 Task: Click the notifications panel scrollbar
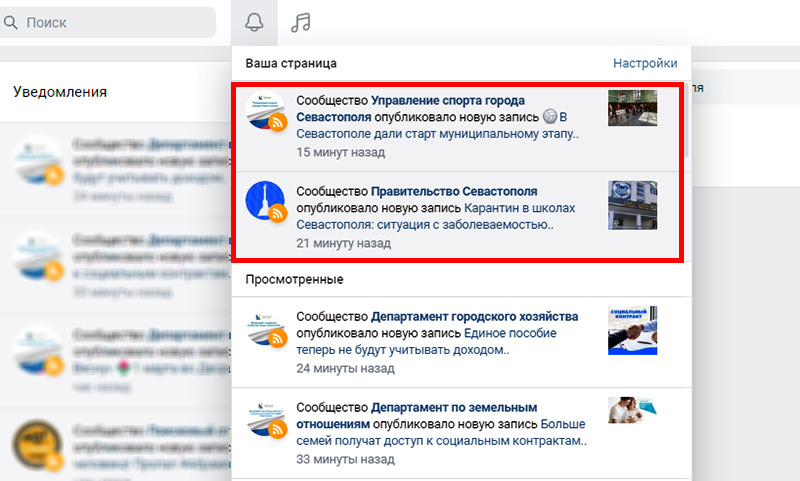tap(687, 120)
